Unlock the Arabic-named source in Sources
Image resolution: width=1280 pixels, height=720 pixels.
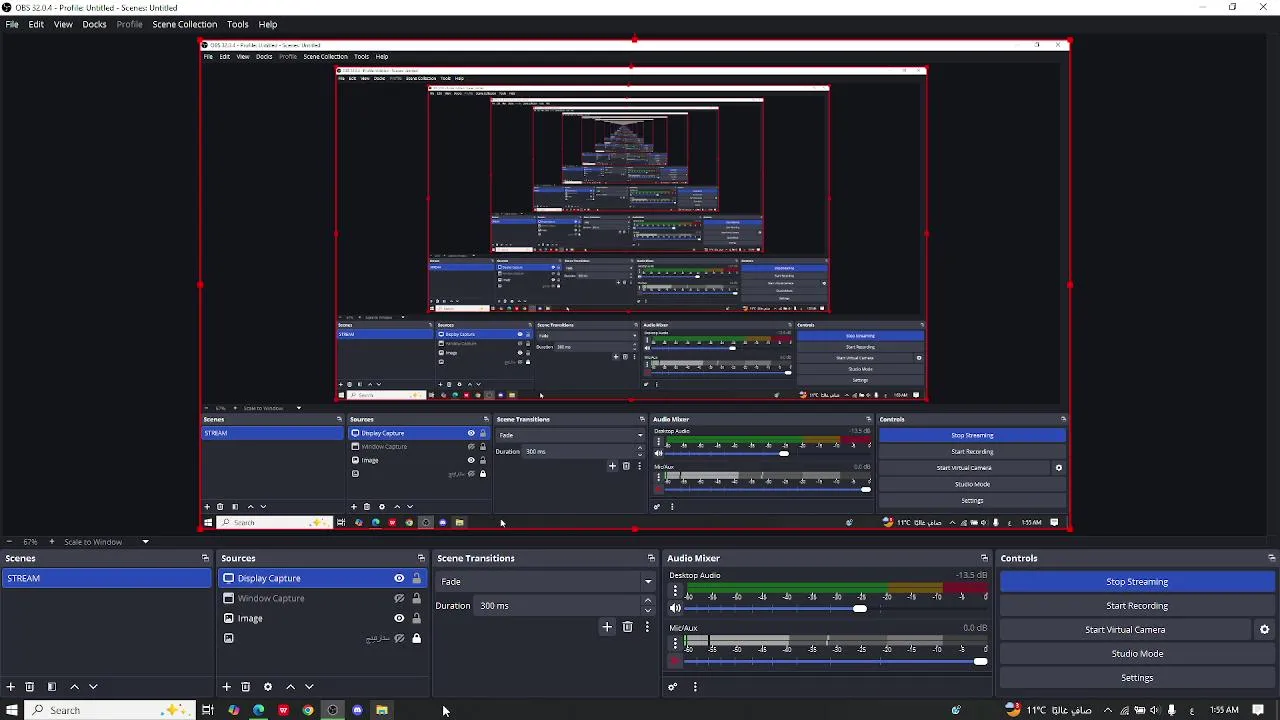416,638
